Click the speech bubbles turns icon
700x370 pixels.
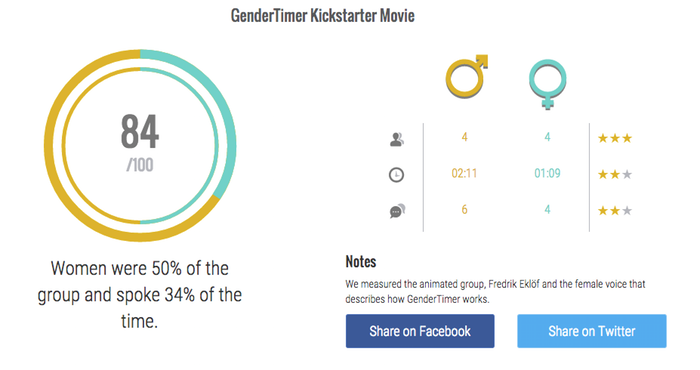pos(397,211)
